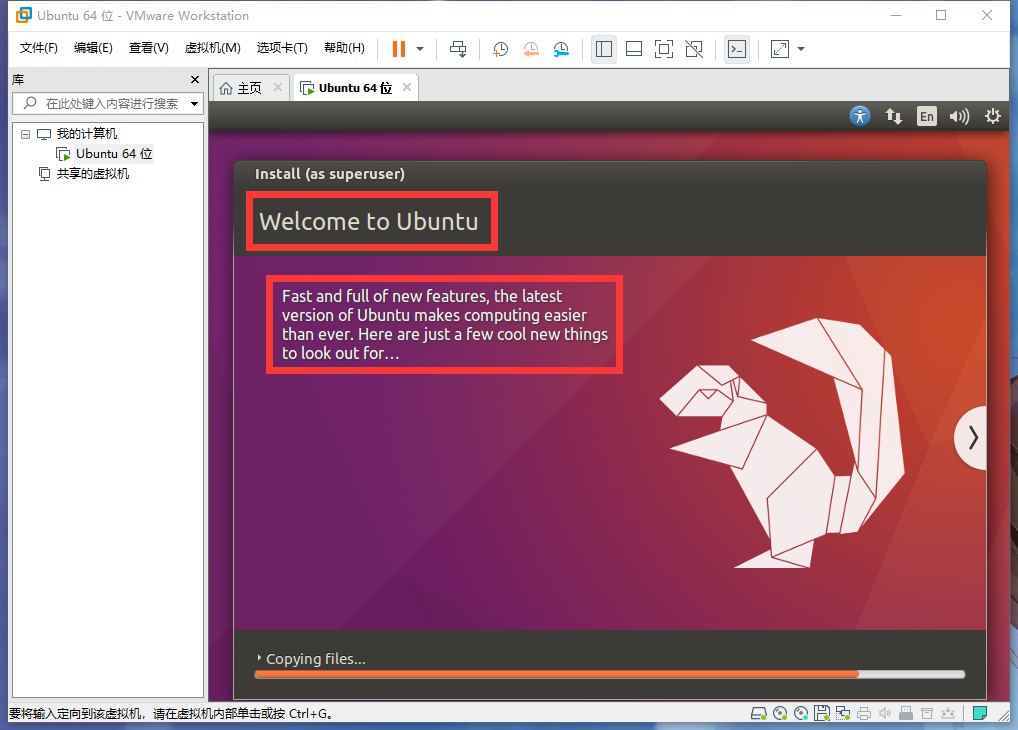Open the Ubuntu accessibility menu icon
Image resolution: width=1018 pixels, height=730 pixels.
[860, 116]
